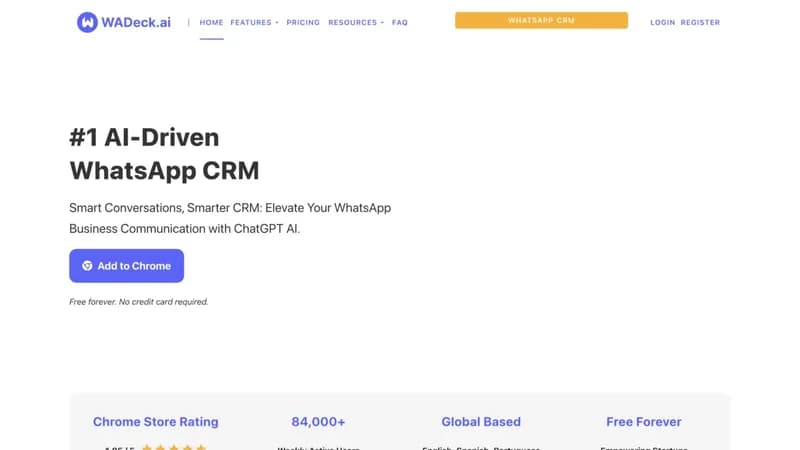Open the Home menu item
The height and width of the screenshot is (450, 800).
pyautogui.click(x=211, y=22)
